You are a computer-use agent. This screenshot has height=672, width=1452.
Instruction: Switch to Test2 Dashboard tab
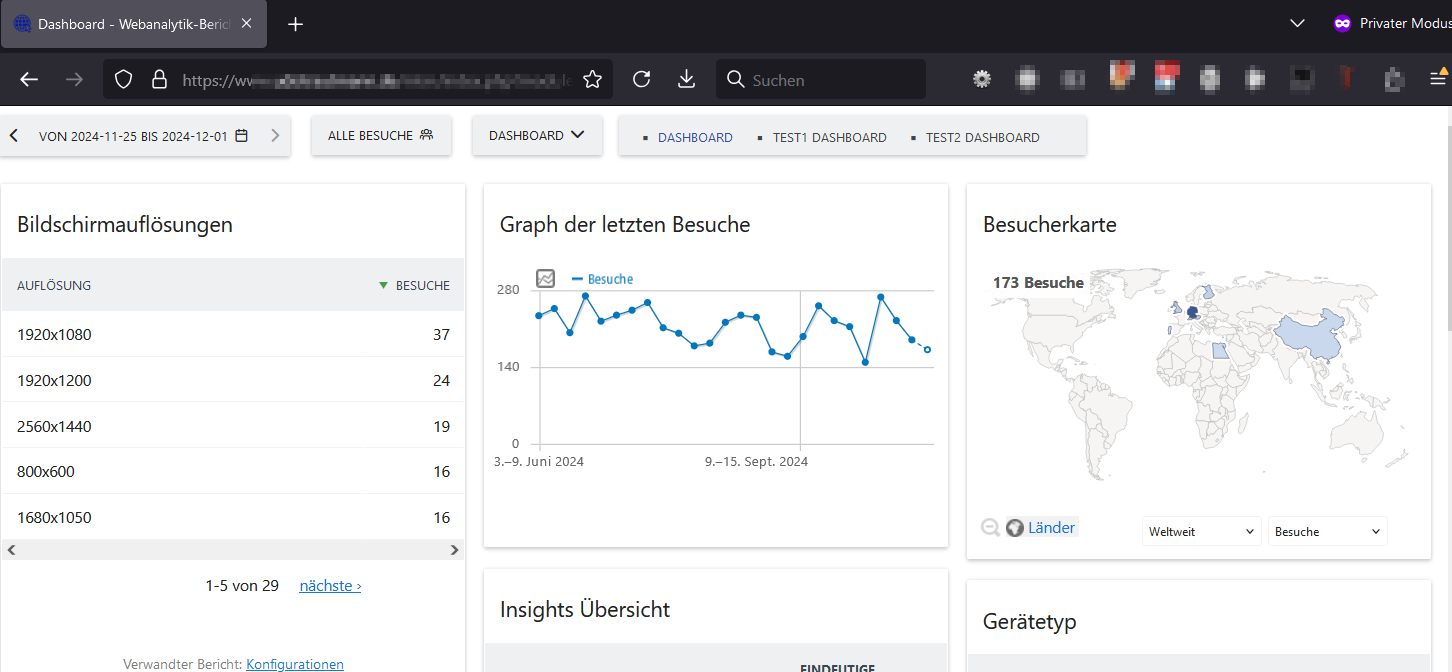[982, 138]
